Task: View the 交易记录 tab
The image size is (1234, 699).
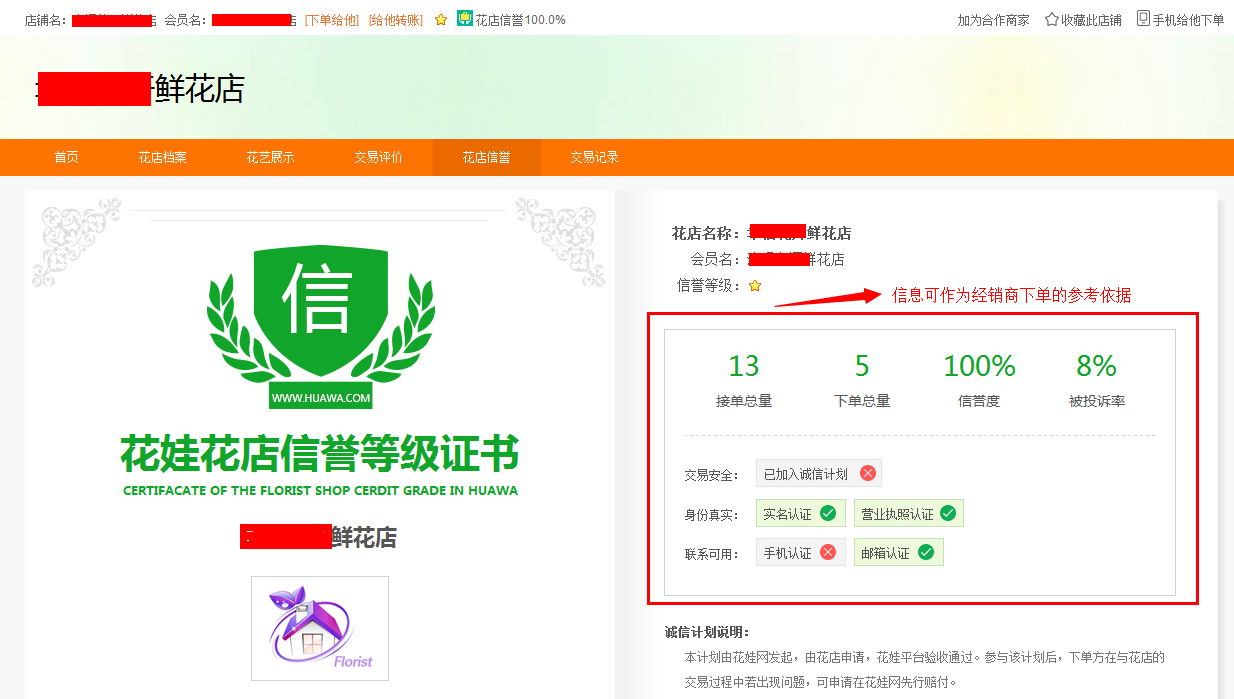Action: (594, 157)
